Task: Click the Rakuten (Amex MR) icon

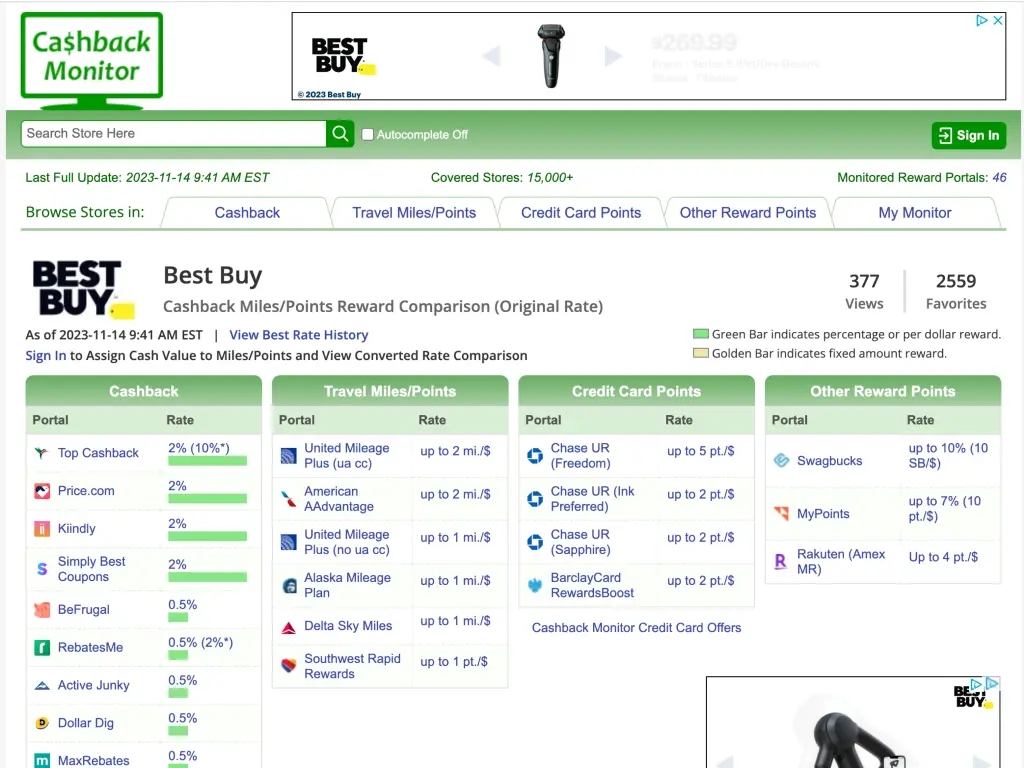Action: click(x=782, y=561)
